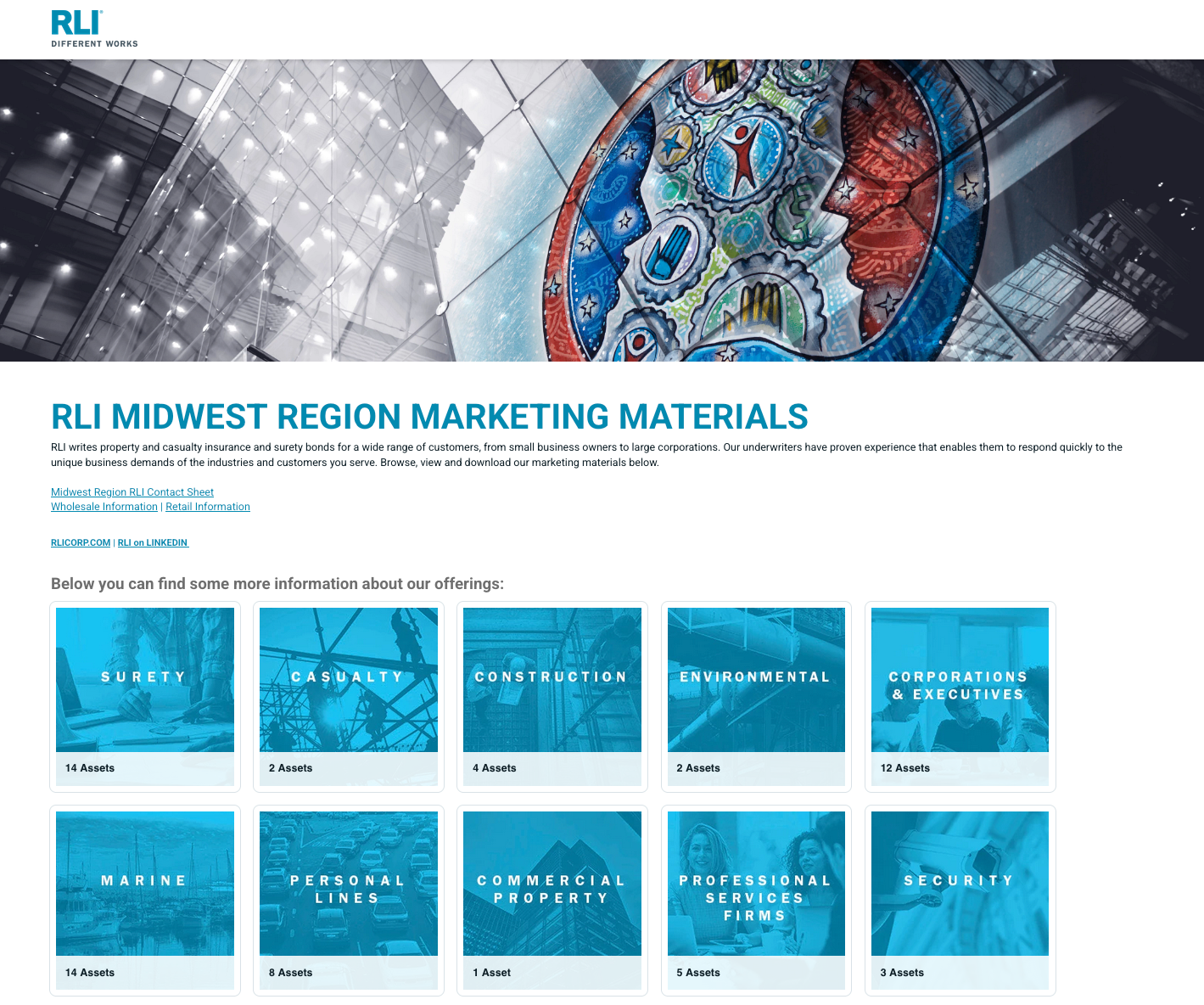Open the Wholesale Information link
Screen dimensions: 1204x1005
104,507
